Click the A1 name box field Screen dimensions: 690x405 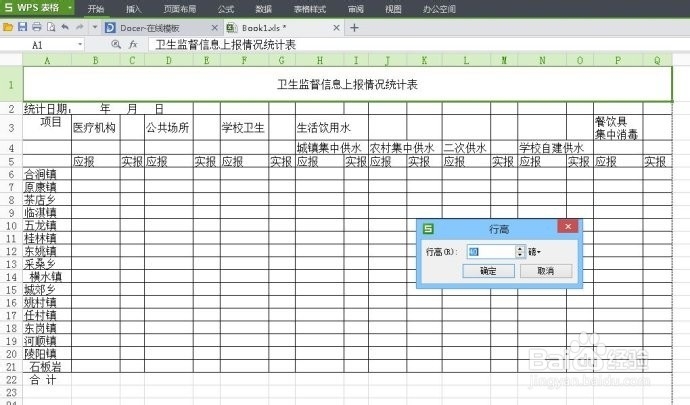40,44
